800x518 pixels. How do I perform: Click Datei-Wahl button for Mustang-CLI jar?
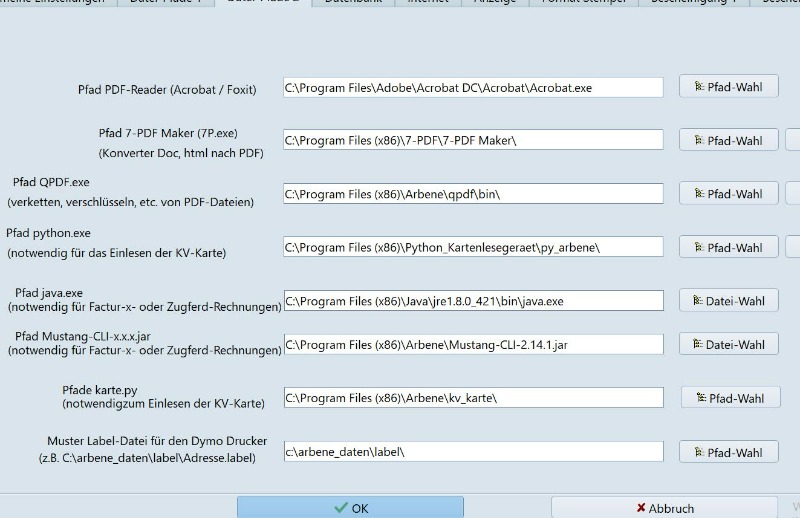coord(728,344)
